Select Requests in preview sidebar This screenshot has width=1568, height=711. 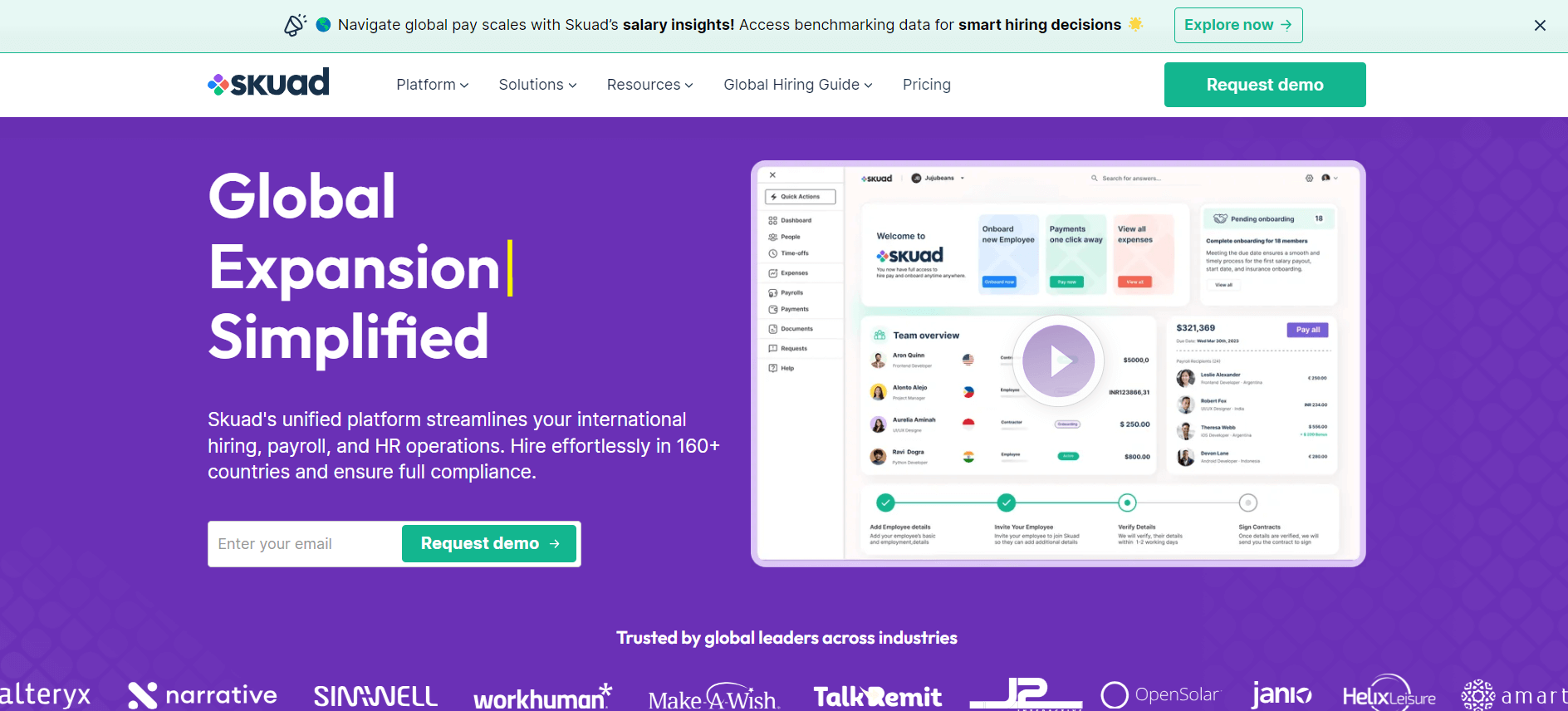[x=788, y=349]
